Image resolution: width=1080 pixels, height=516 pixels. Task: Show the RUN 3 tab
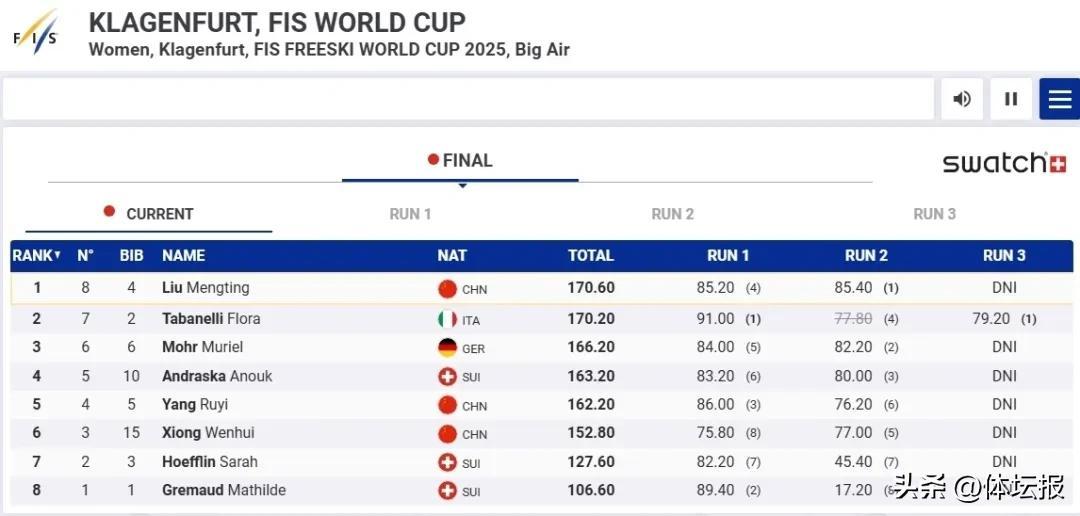[934, 214]
